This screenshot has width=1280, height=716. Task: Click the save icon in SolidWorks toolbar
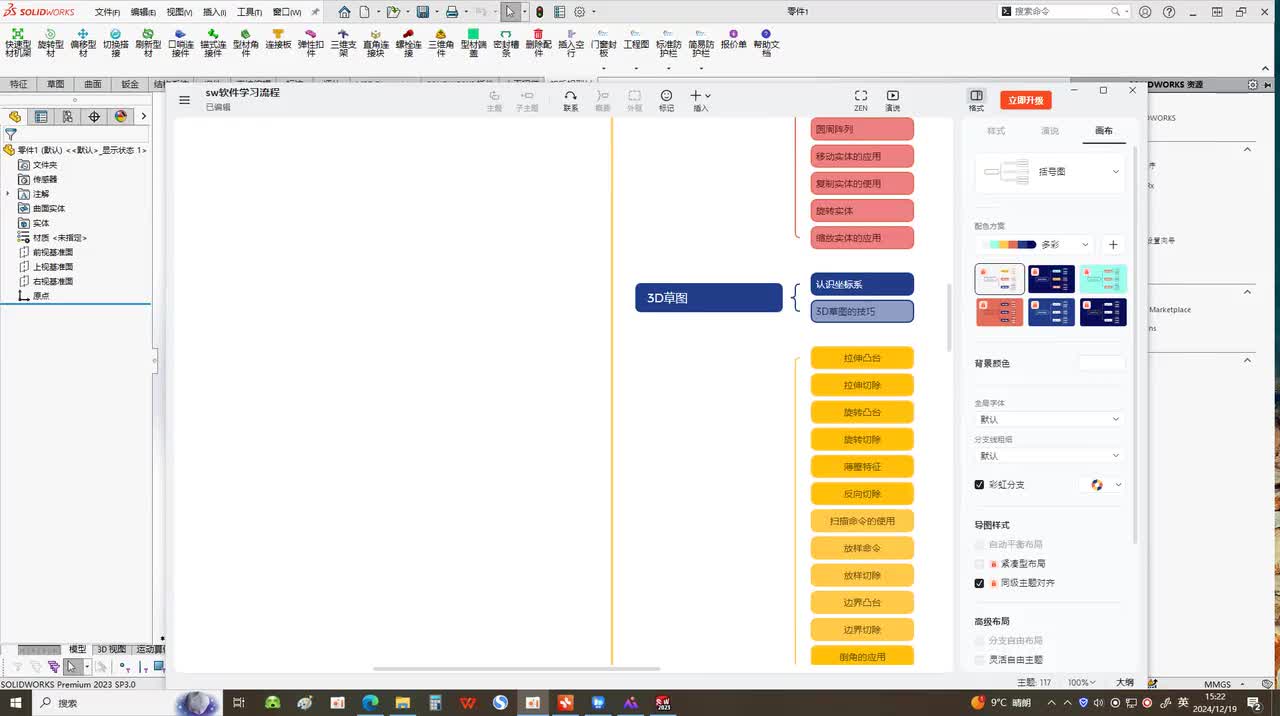pos(423,12)
